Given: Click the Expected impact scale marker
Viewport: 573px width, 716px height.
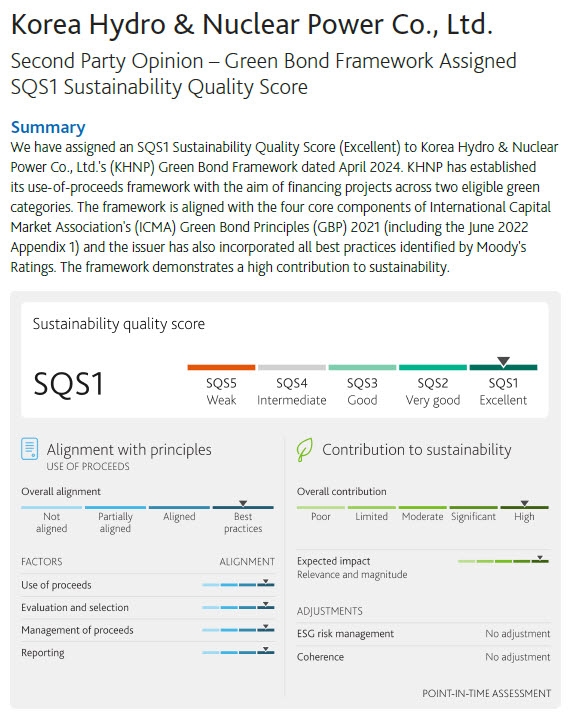Looking at the screenshot, I should [540, 558].
